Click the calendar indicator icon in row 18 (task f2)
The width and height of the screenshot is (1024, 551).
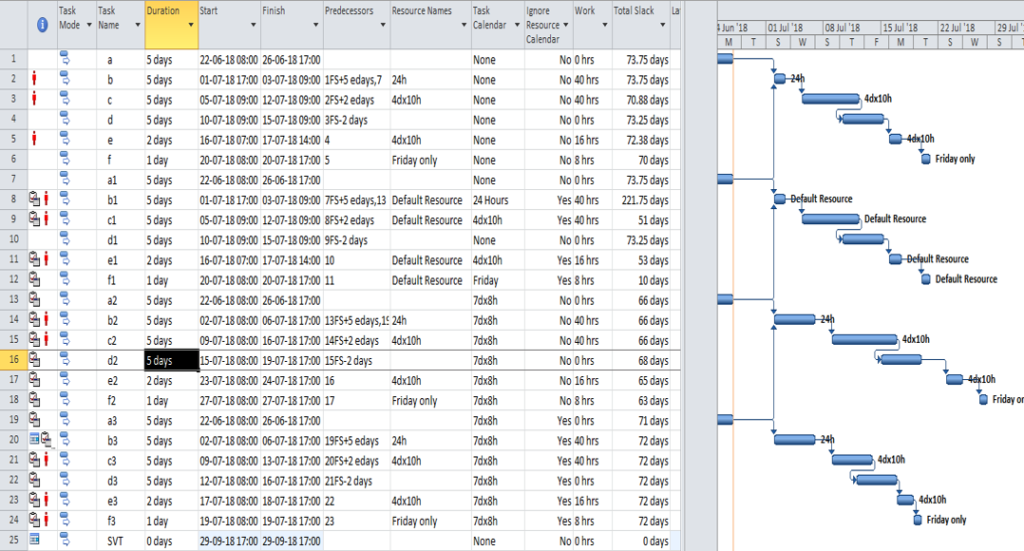point(35,400)
